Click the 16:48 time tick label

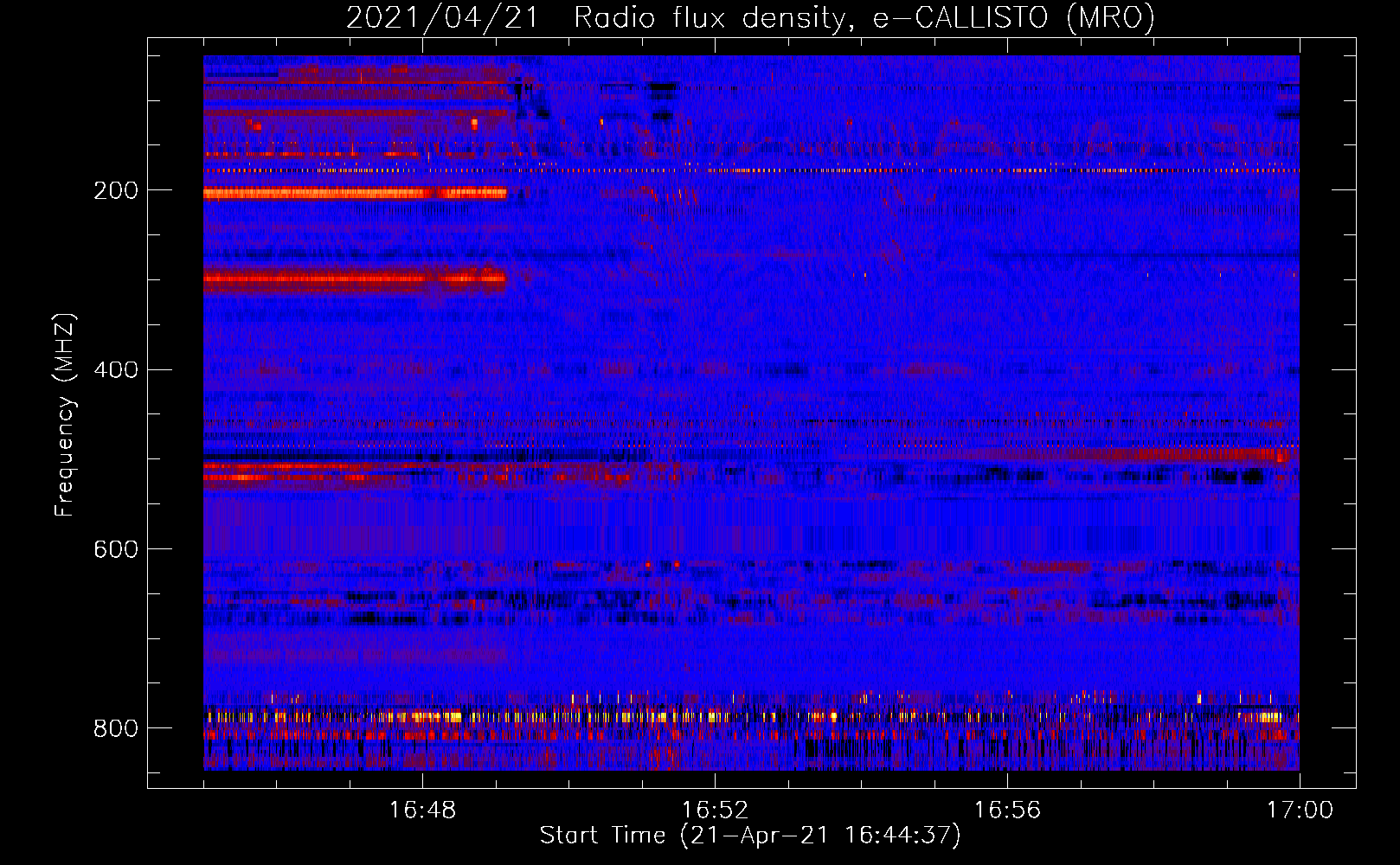[x=422, y=811]
